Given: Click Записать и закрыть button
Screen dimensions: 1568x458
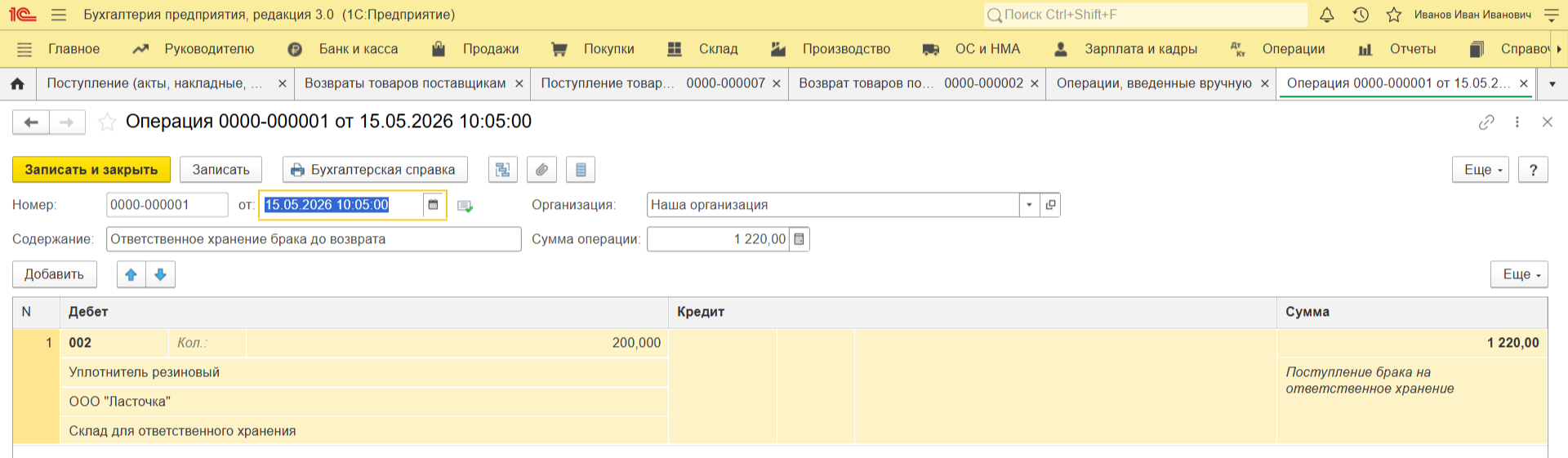Looking at the screenshot, I should click(x=91, y=170).
